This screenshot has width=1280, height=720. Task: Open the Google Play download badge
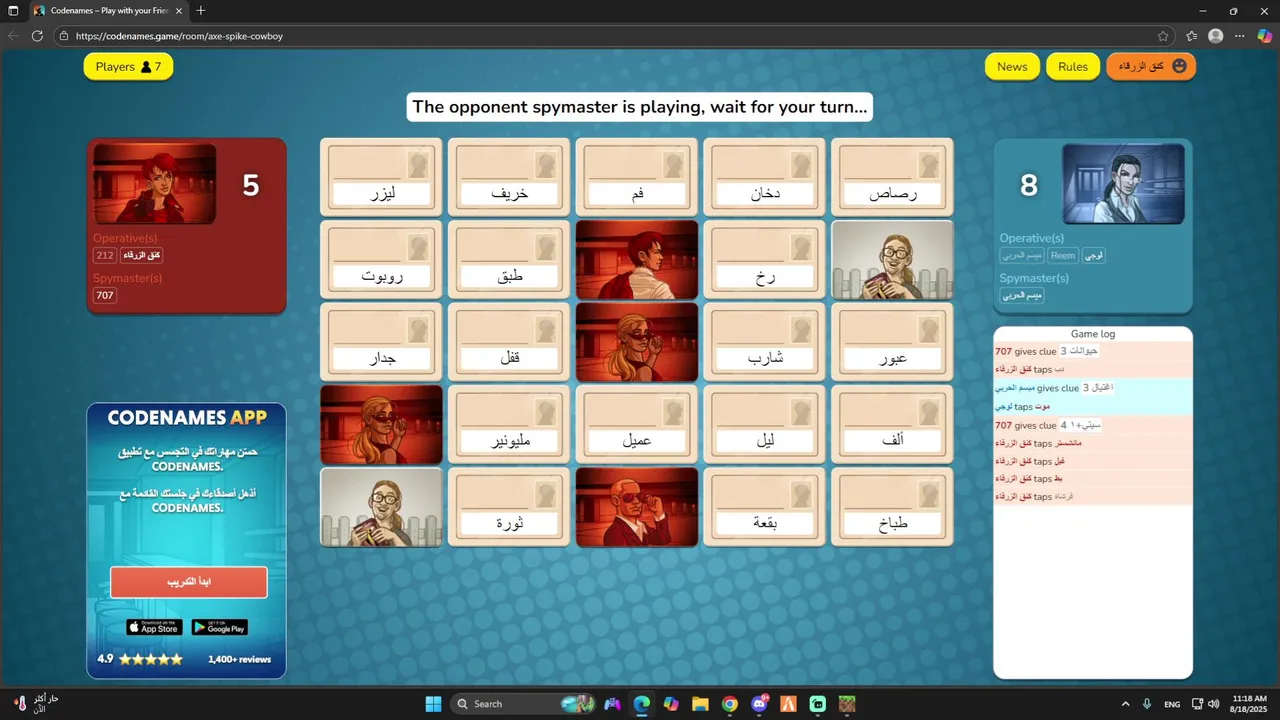click(219, 627)
